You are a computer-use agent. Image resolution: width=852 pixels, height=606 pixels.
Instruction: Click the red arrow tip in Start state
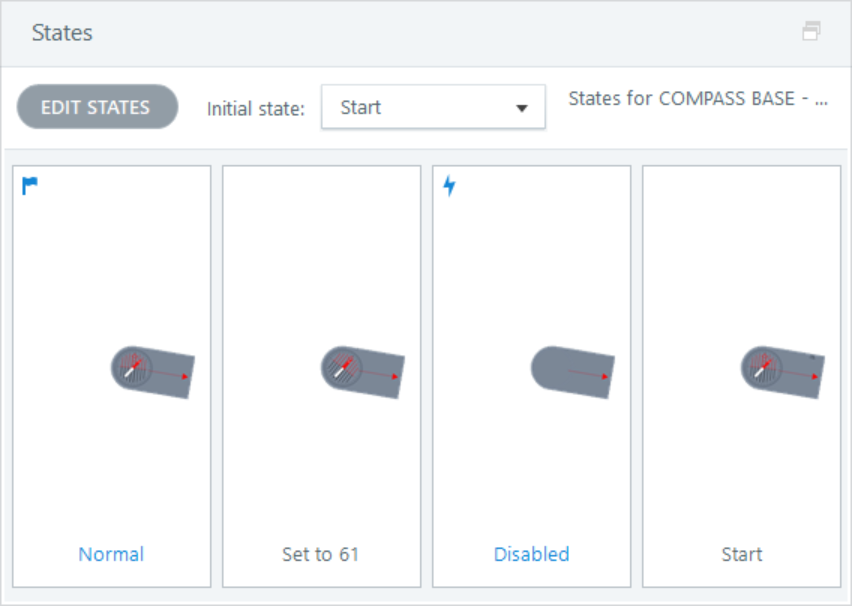tap(816, 377)
